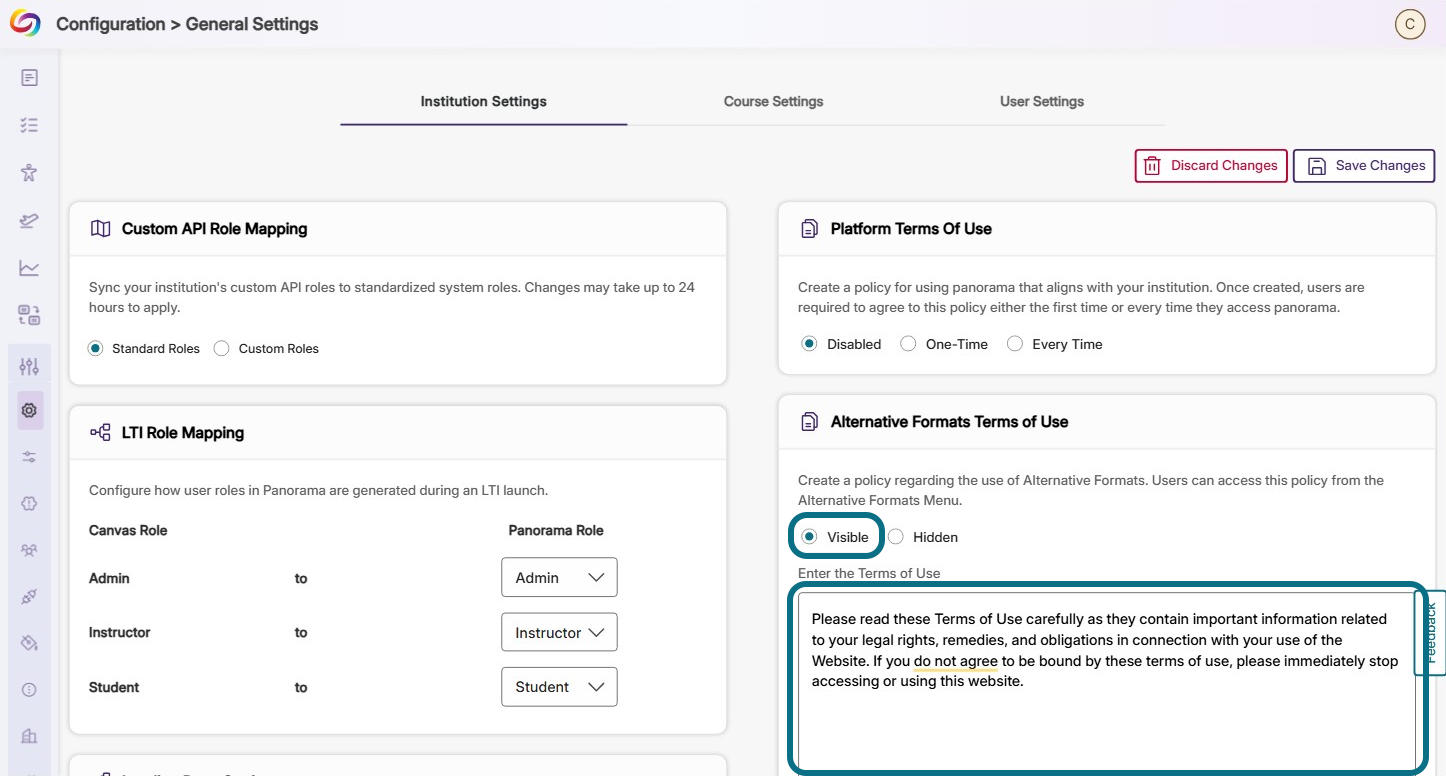
Task: Click inside the Terms of Use text area
Action: pyautogui.click(x=1107, y=682)
